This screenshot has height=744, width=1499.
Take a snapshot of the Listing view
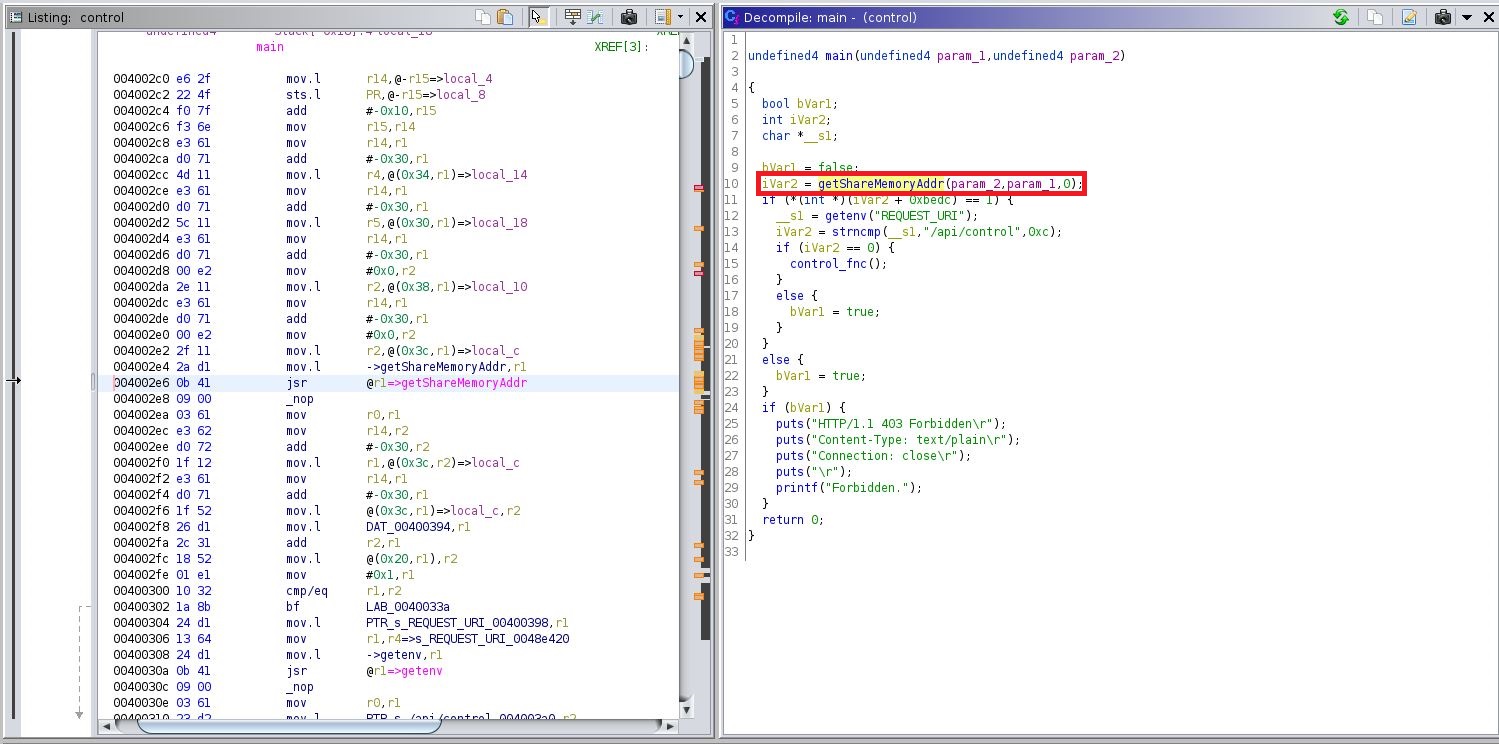pyautogui.click(x=629, y=17)
